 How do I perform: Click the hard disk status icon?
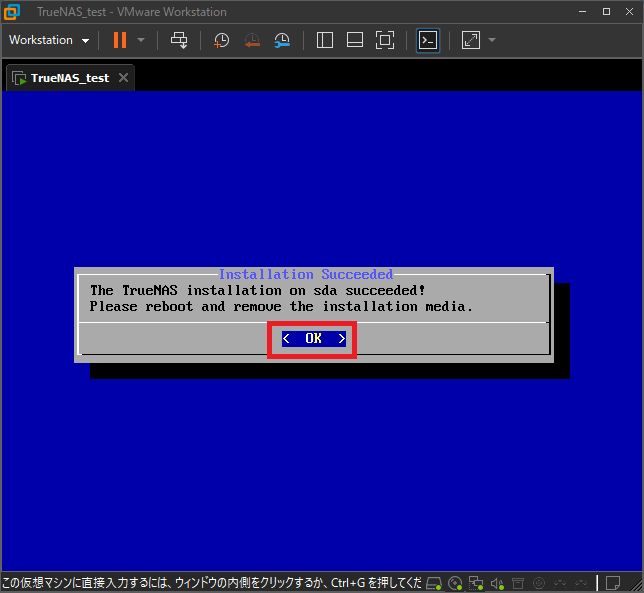tap(434, 583)
